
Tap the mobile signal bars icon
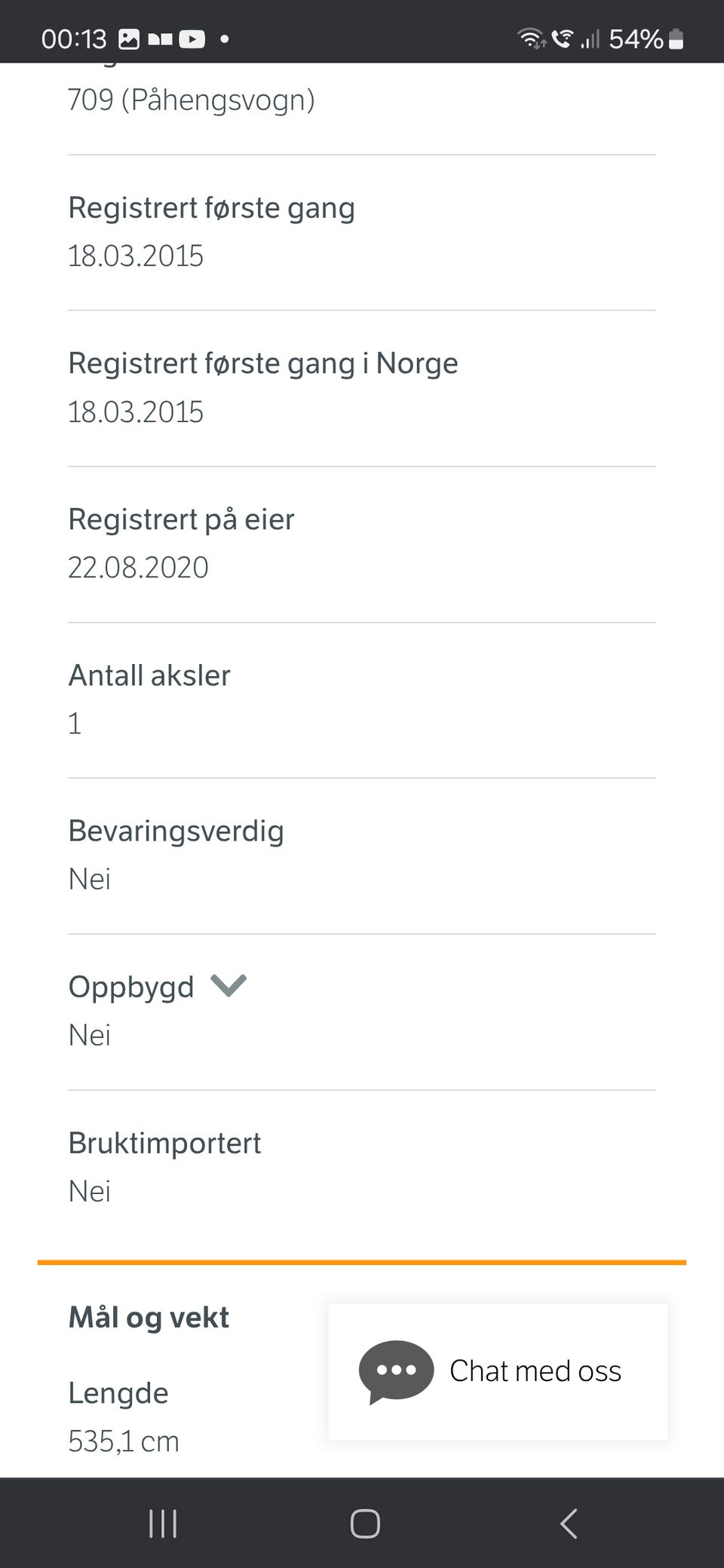coord(590,38)
